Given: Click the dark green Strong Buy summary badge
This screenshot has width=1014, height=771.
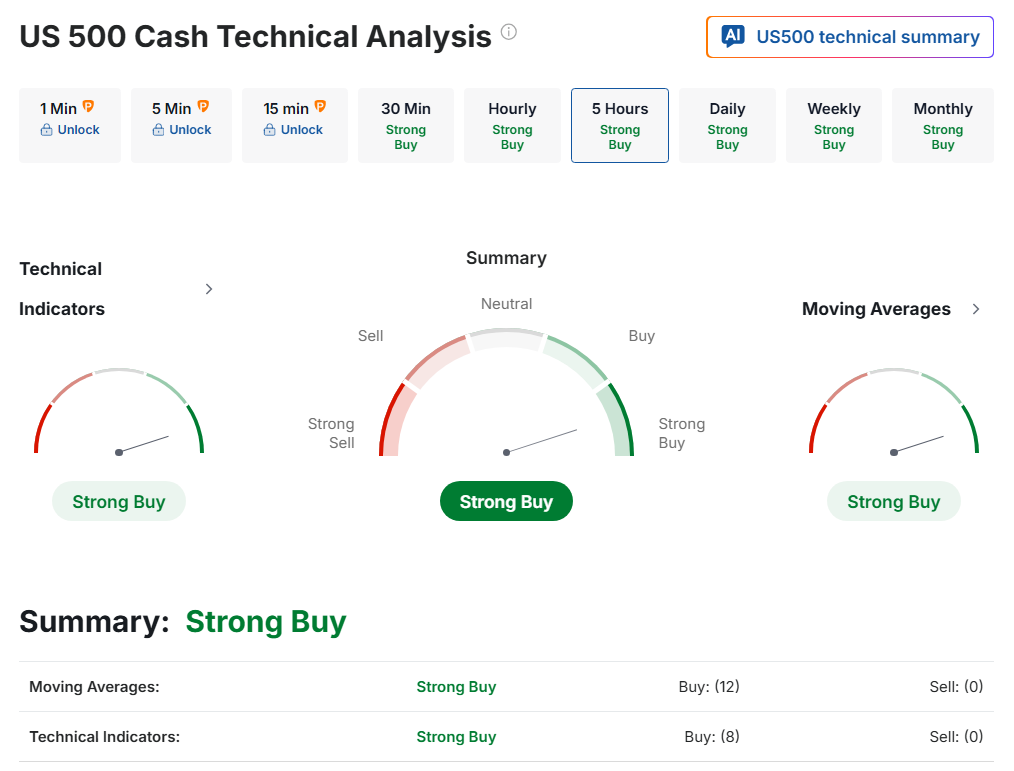Looking at the screenshot, I should 506,502.
